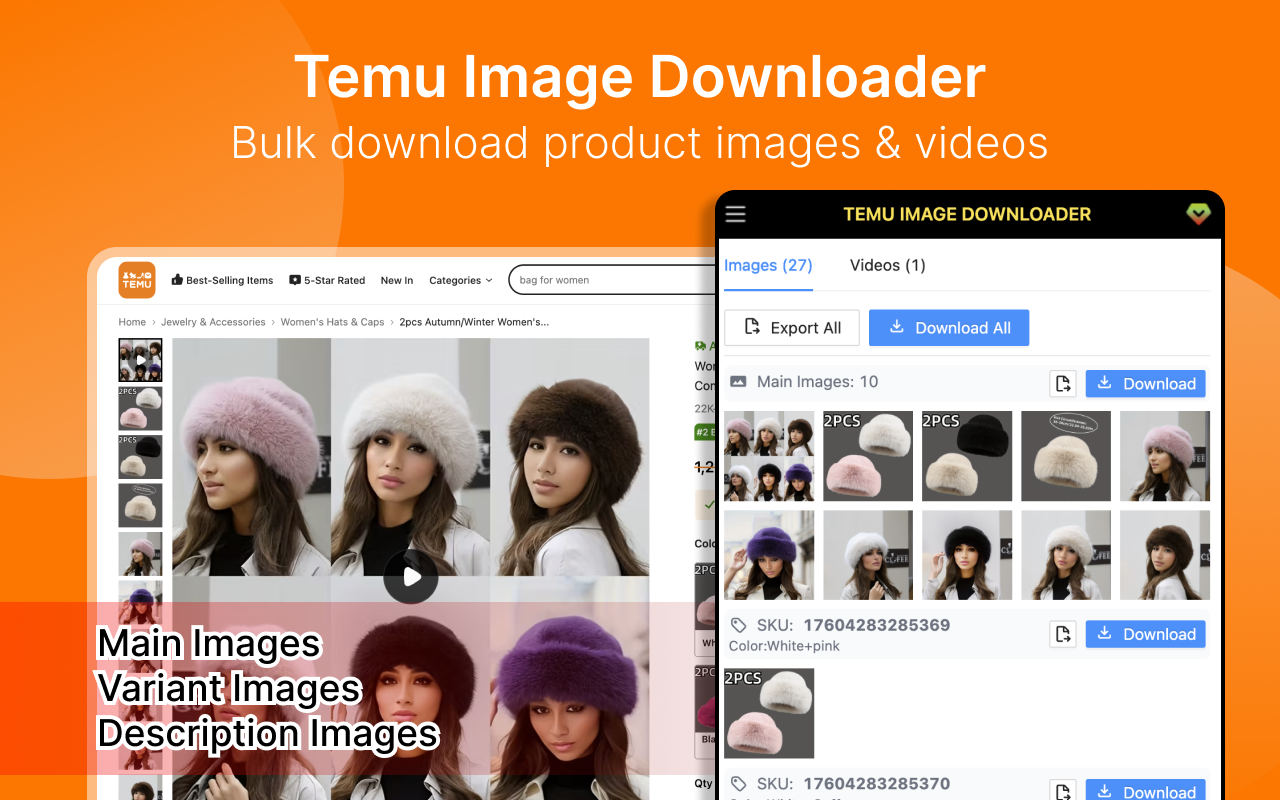Download the Main Images group
Screen dimensions: 1280x800
tap(1146, 383)
